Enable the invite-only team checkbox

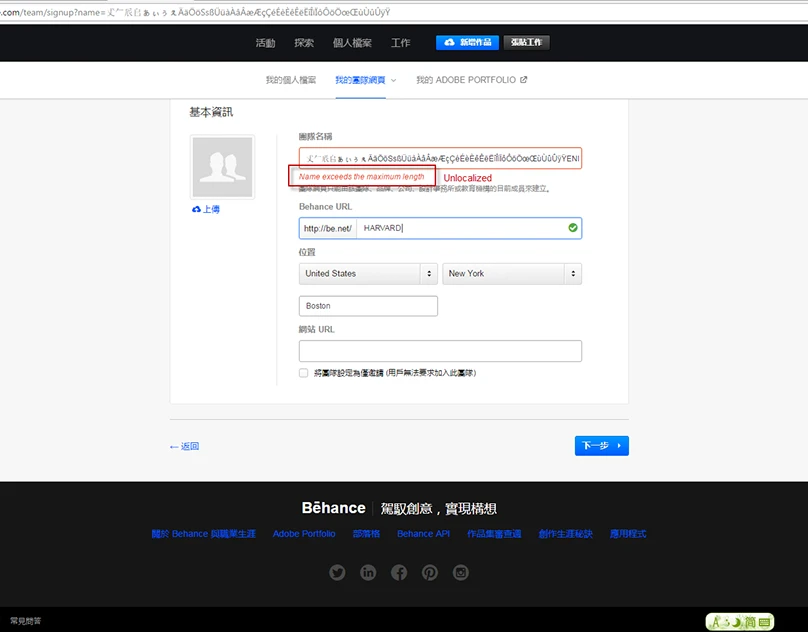(304, 373)
